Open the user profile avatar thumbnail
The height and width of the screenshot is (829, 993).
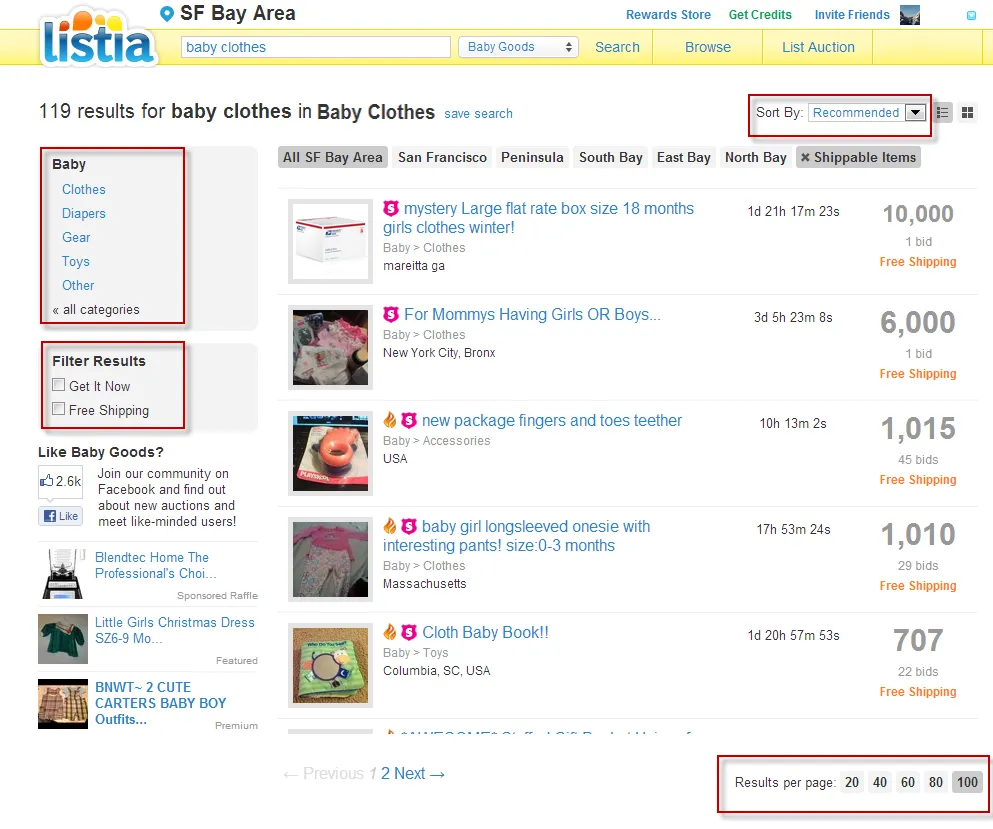click(909, 15)
